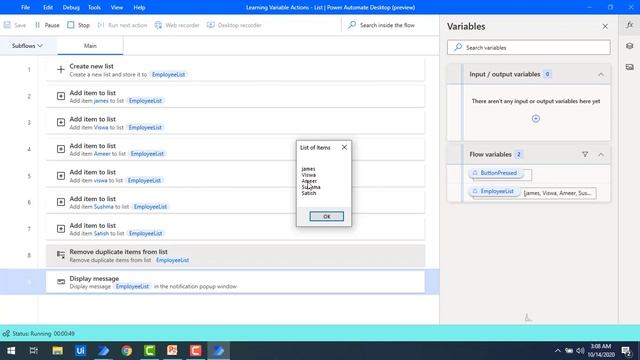Screen dimensions: 640x360
Task: Show hidden system tray icons
Action: point(557,351)
